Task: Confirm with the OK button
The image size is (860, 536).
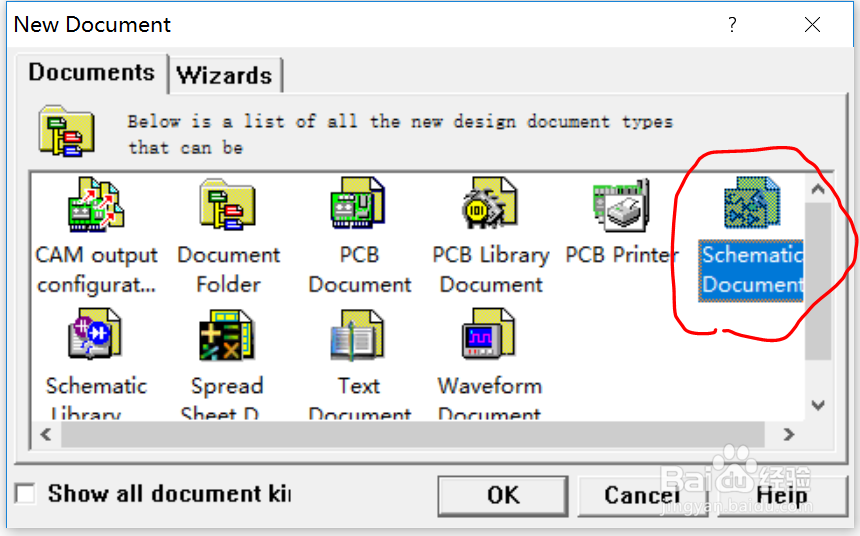Action: click(502, 496)
